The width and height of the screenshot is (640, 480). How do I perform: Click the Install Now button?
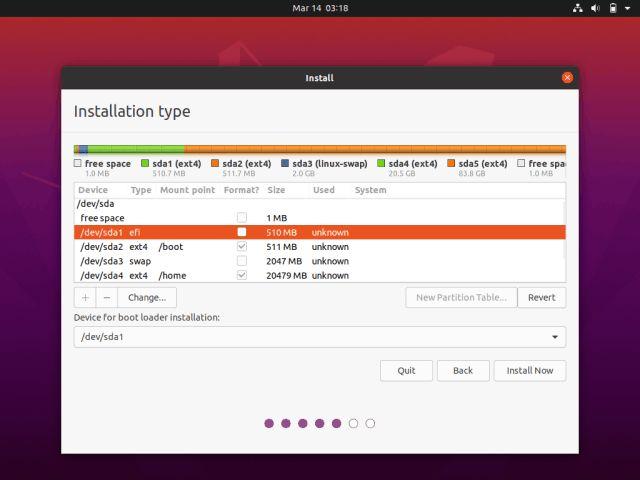tap(530, 371)
